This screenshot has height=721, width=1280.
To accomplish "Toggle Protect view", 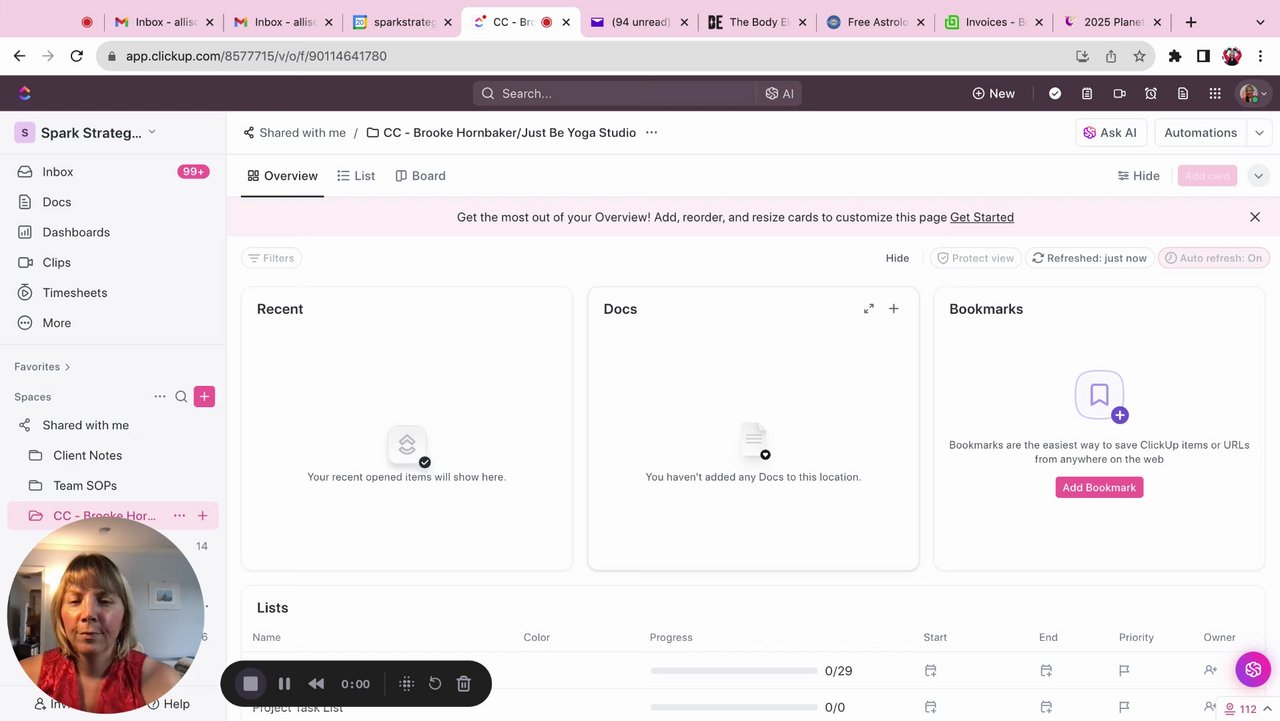I will pyautogui.click(x=975, y=258).
